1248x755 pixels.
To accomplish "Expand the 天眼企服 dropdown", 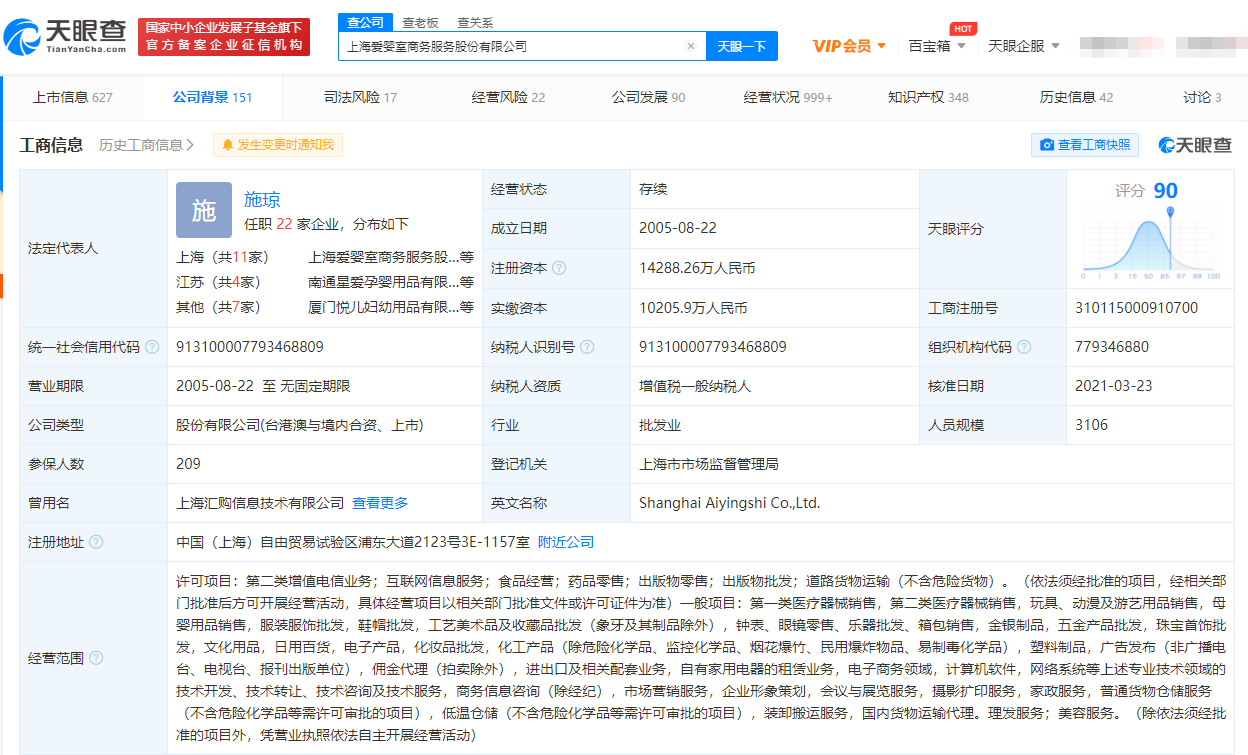I will tap(1023, 46).
